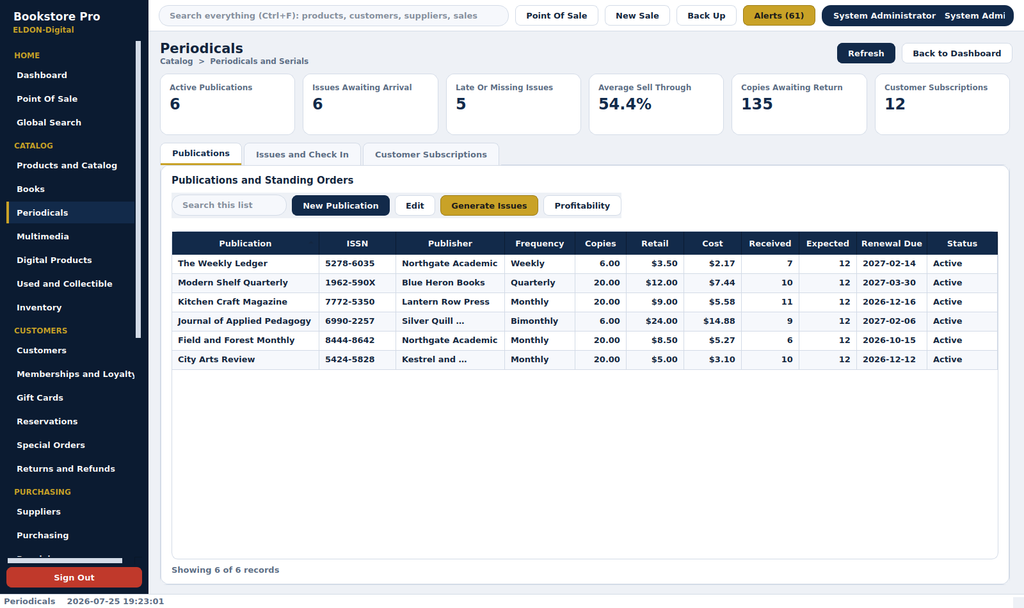Click renewal date 2026-10-15
The image size is (1024, 608).
(x=891, y=340)
